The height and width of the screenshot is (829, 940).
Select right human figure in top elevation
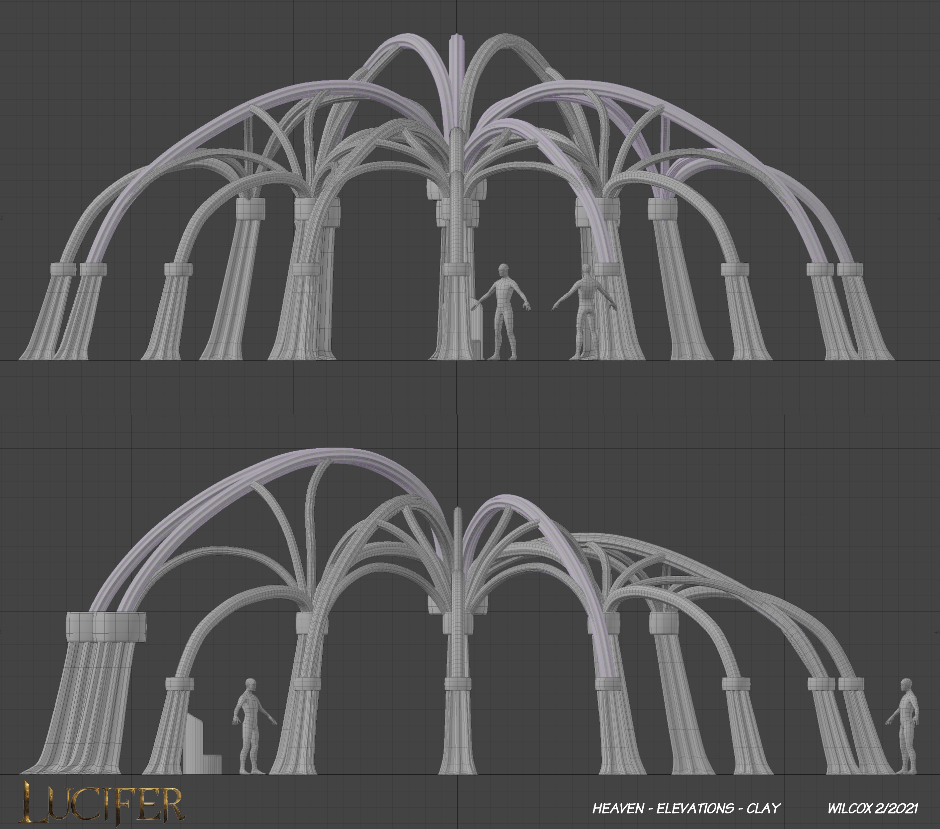587,312
